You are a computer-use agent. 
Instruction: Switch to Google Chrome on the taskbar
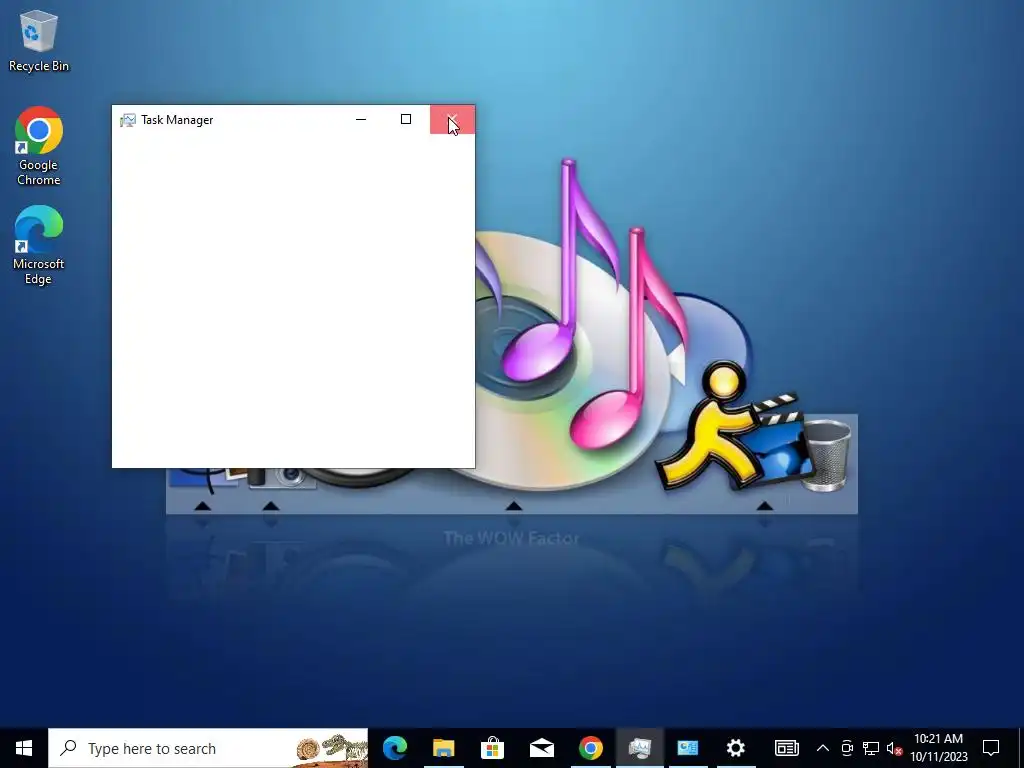(590, 748)
